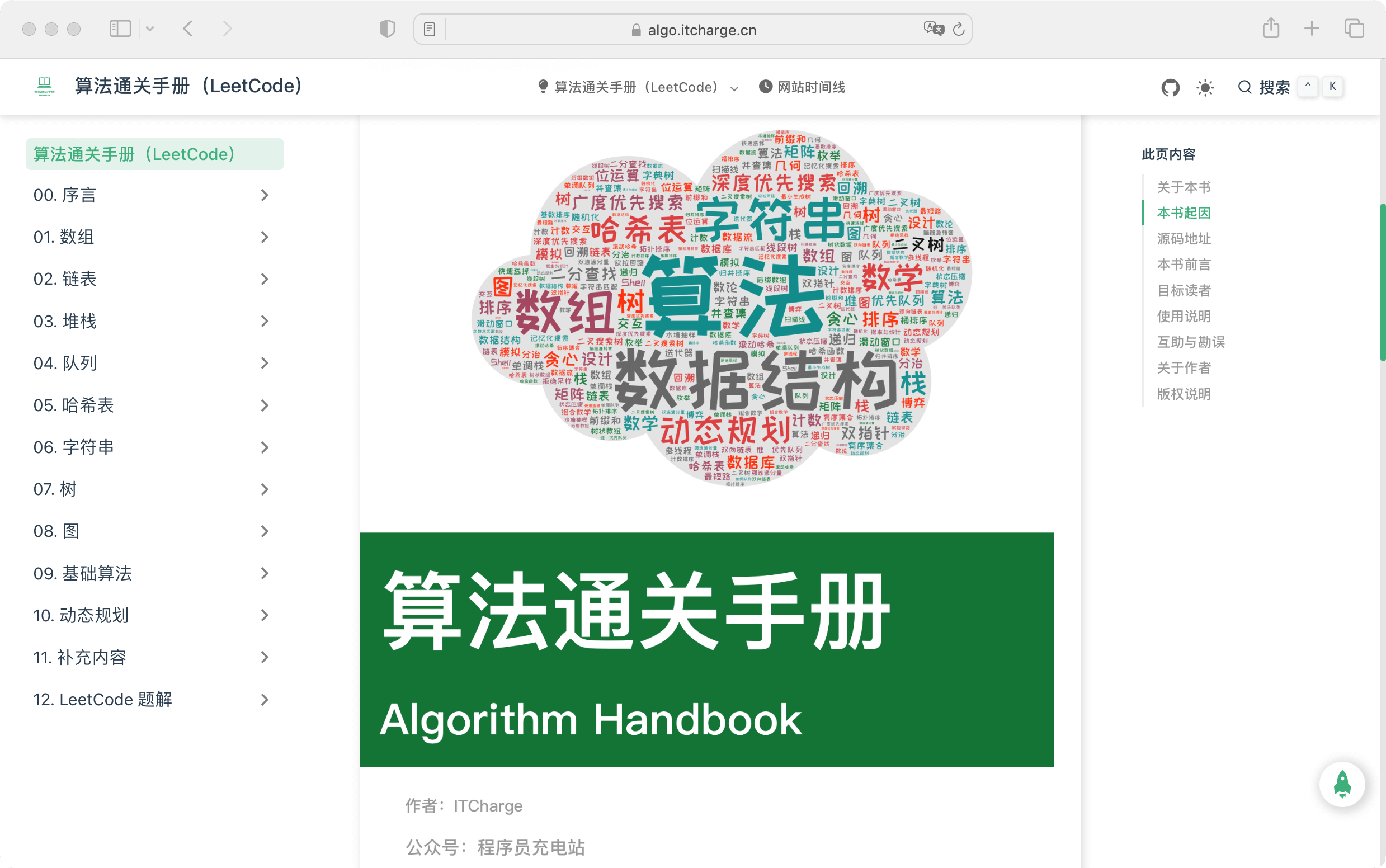Click the share icon in browser toolbar
1386x868 pixels.
[1271, 28]
